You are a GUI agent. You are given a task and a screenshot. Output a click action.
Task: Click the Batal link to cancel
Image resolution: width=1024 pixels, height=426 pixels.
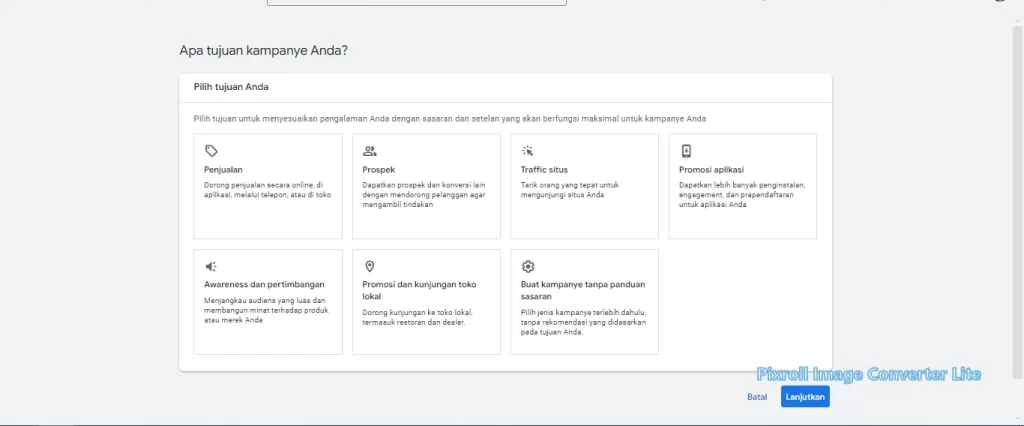757,397
